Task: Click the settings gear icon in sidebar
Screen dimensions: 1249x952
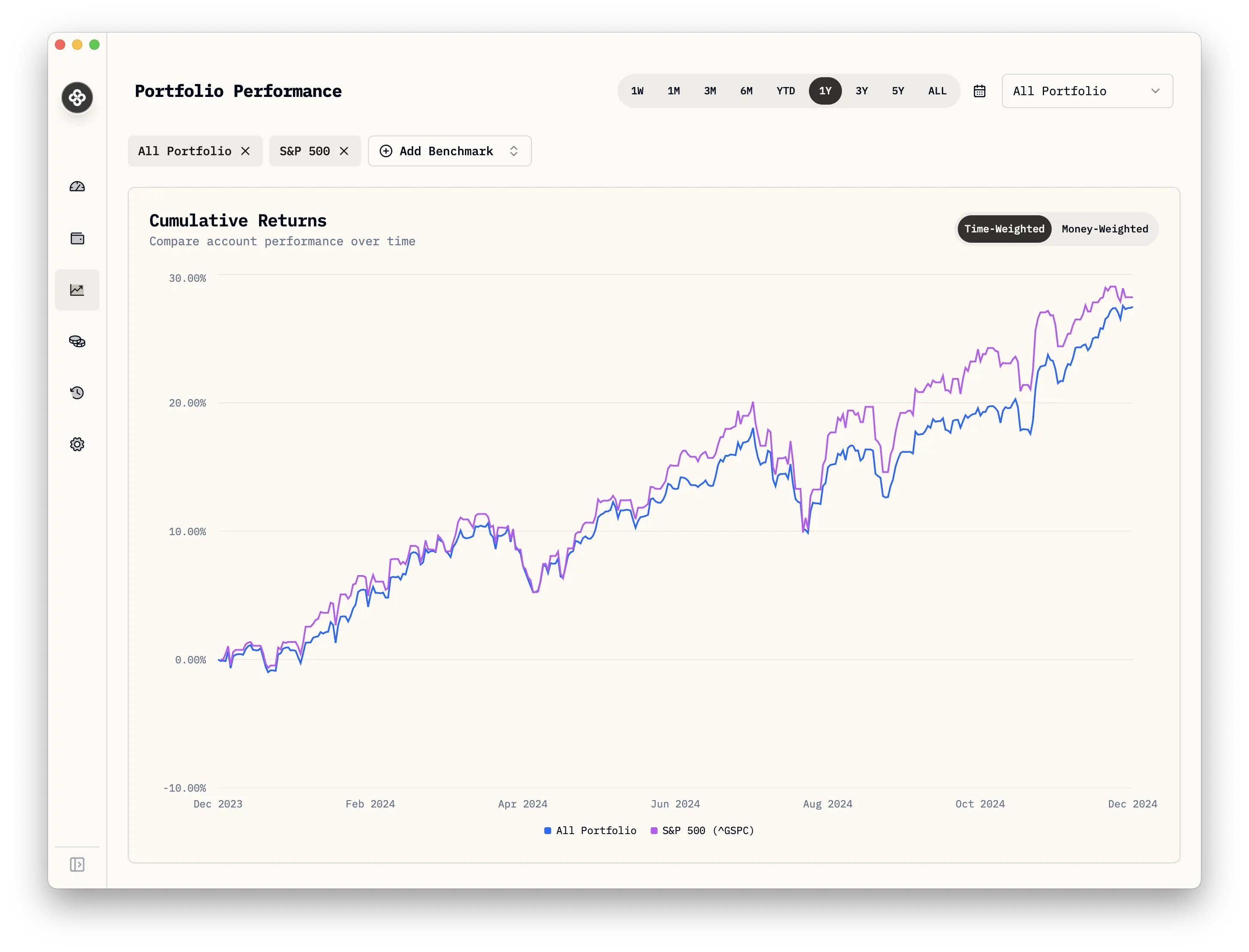Action: click(78, 444)
